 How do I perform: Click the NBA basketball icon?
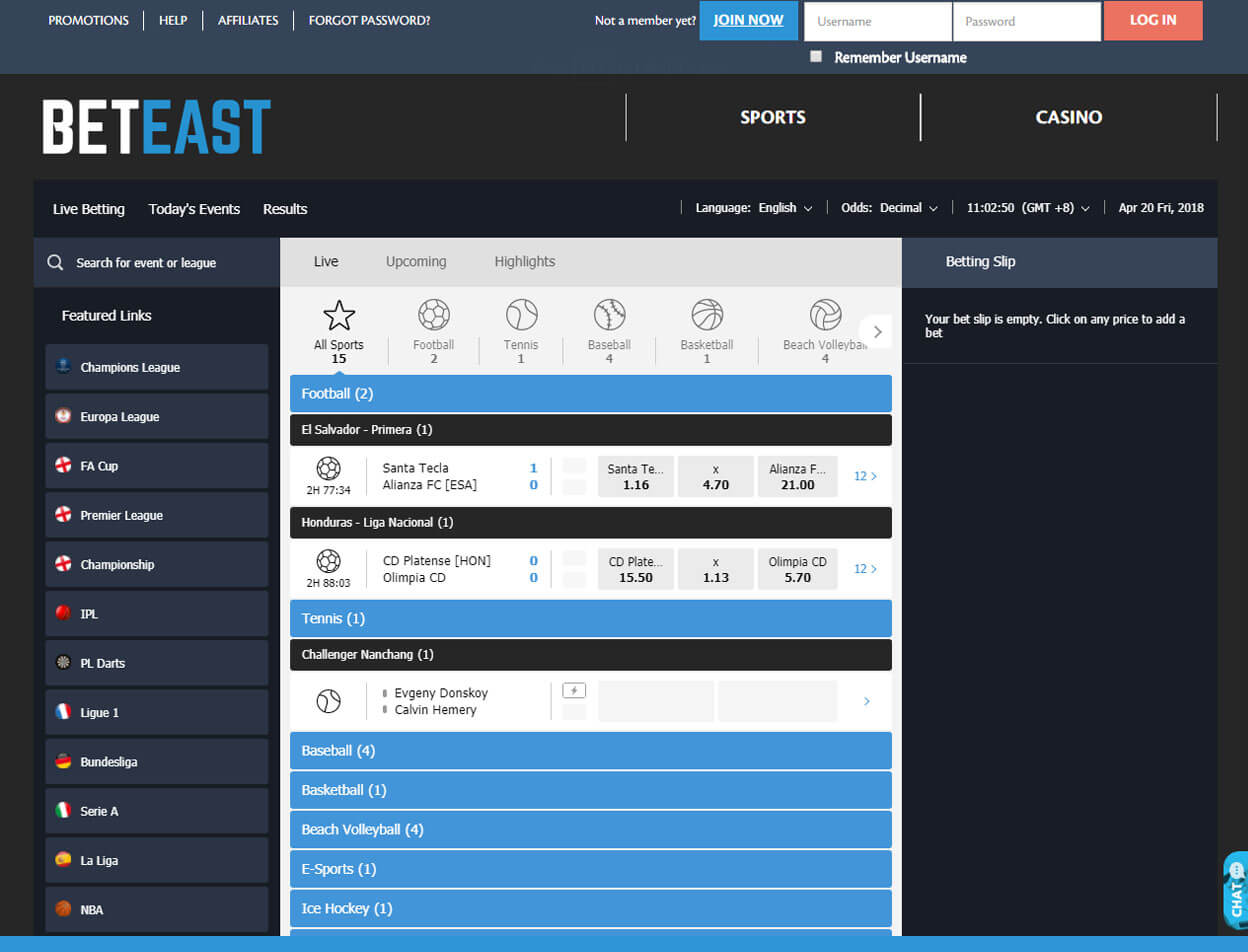(63, 909)
